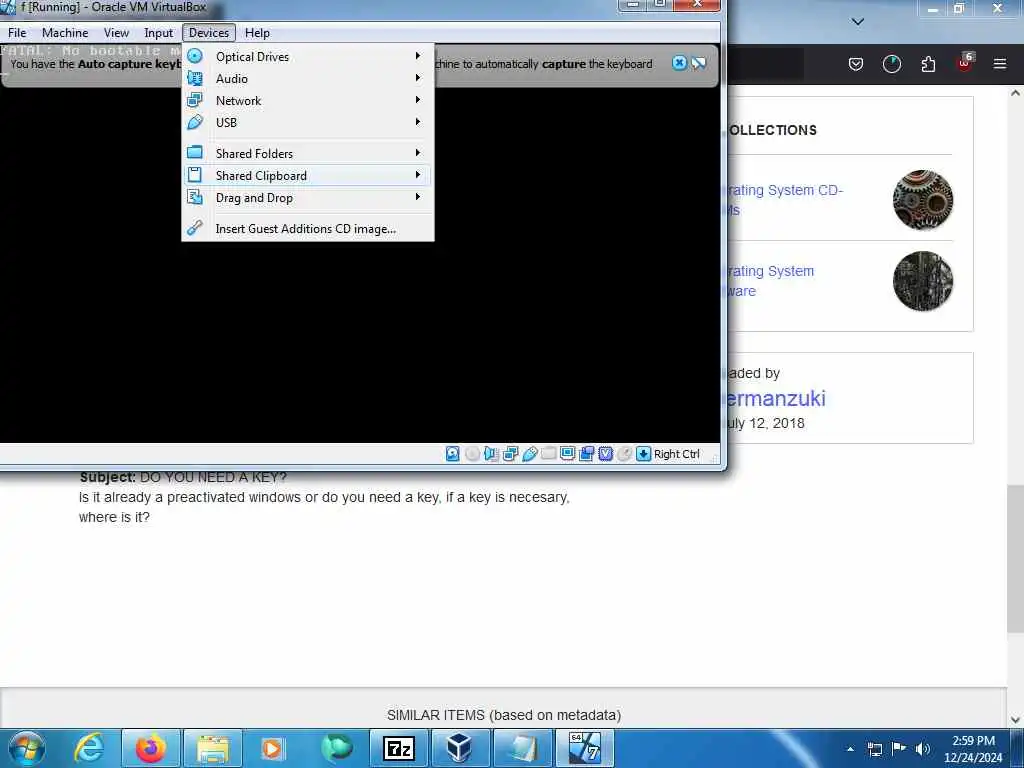This screenshot has height=768, width=1024.
Task: Click the Firefox list all tabs chevron
Action: pyautogui.click(x=858, y=22)
